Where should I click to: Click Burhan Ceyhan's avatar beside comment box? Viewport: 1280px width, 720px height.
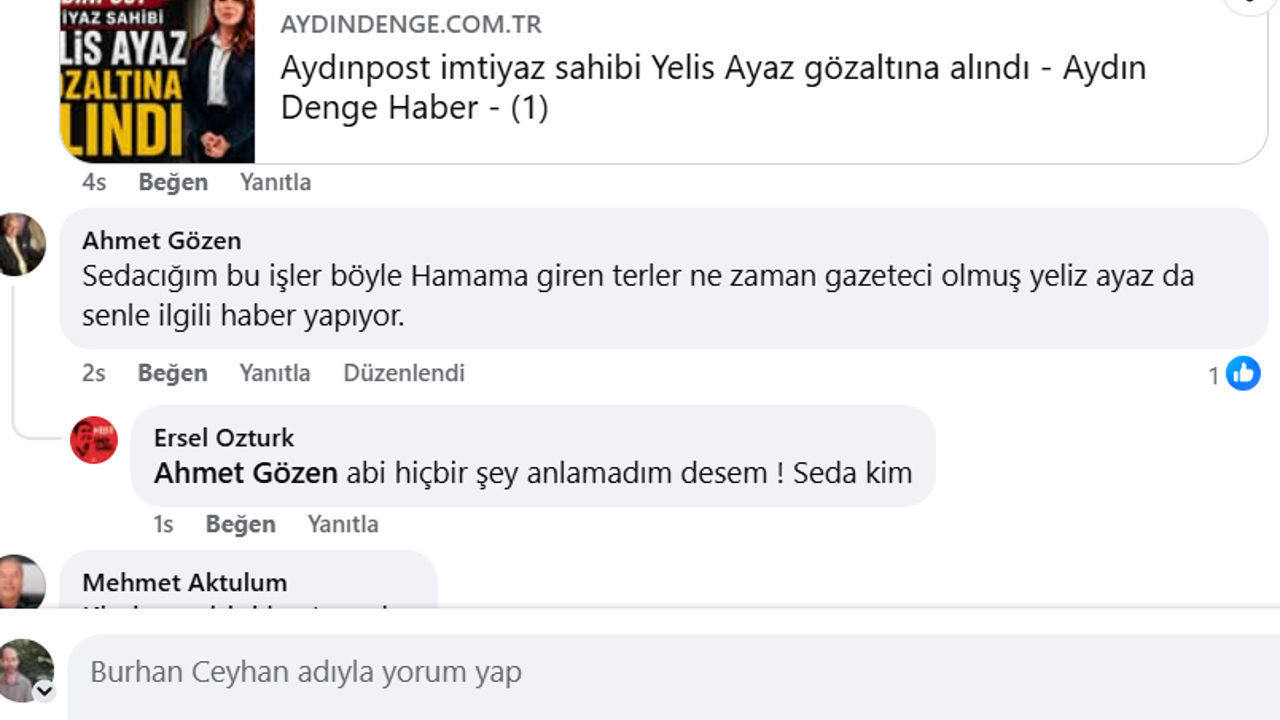pyautogui.click(x=25, y=669)
